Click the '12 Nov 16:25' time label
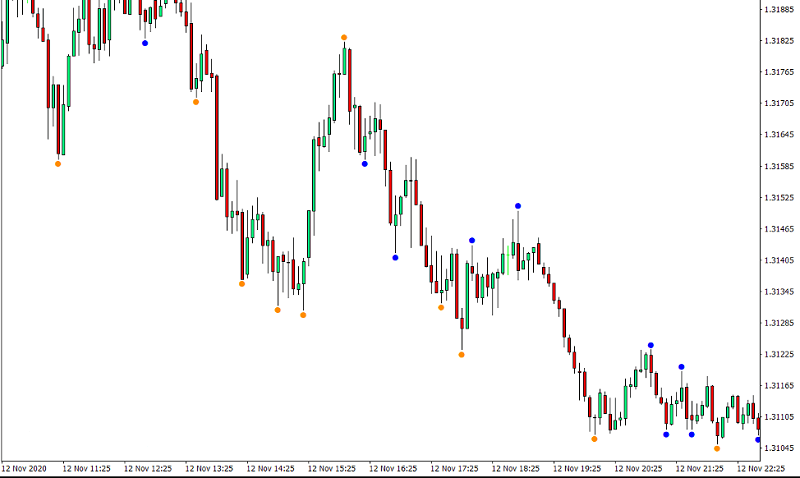 click(x=393, y=468)
